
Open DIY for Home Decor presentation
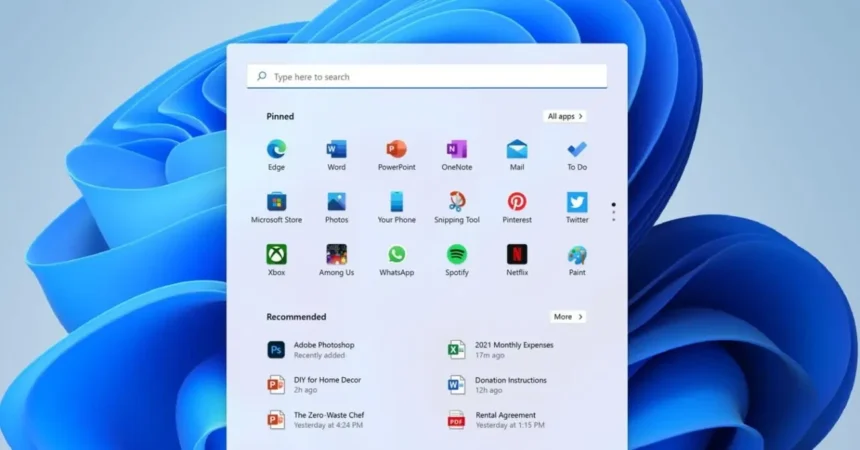[314, 385]
